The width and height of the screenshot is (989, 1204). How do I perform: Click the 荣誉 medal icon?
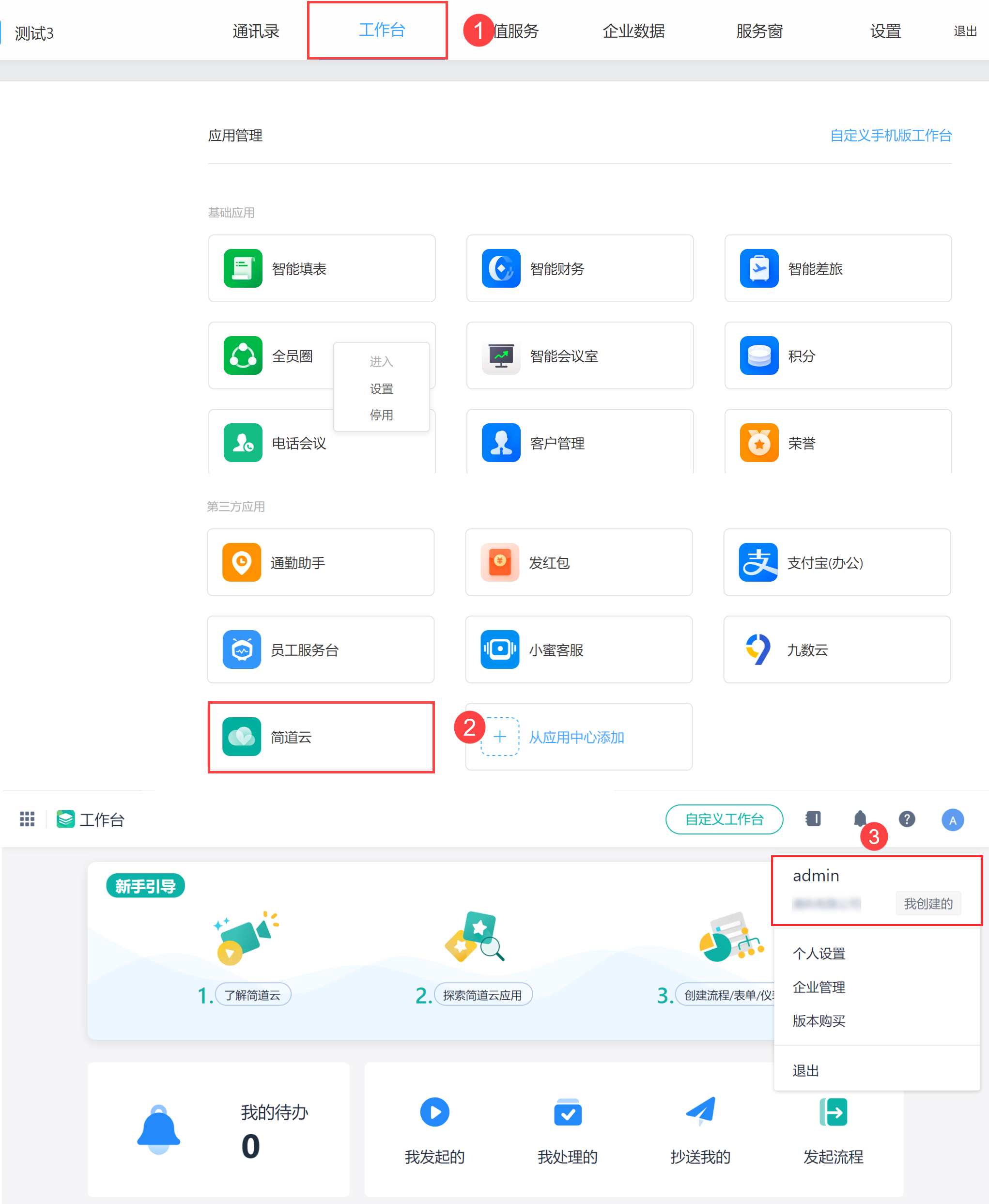click(x=759, y=443)
